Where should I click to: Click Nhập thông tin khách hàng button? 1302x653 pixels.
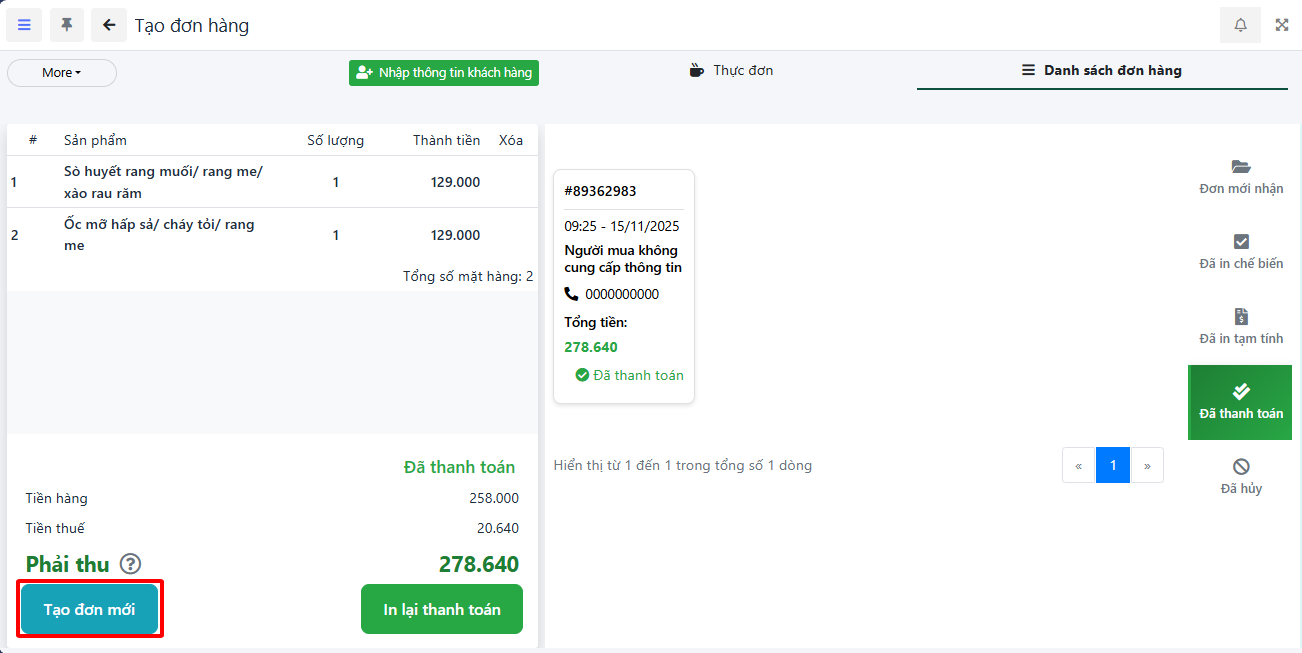[444, 73]
